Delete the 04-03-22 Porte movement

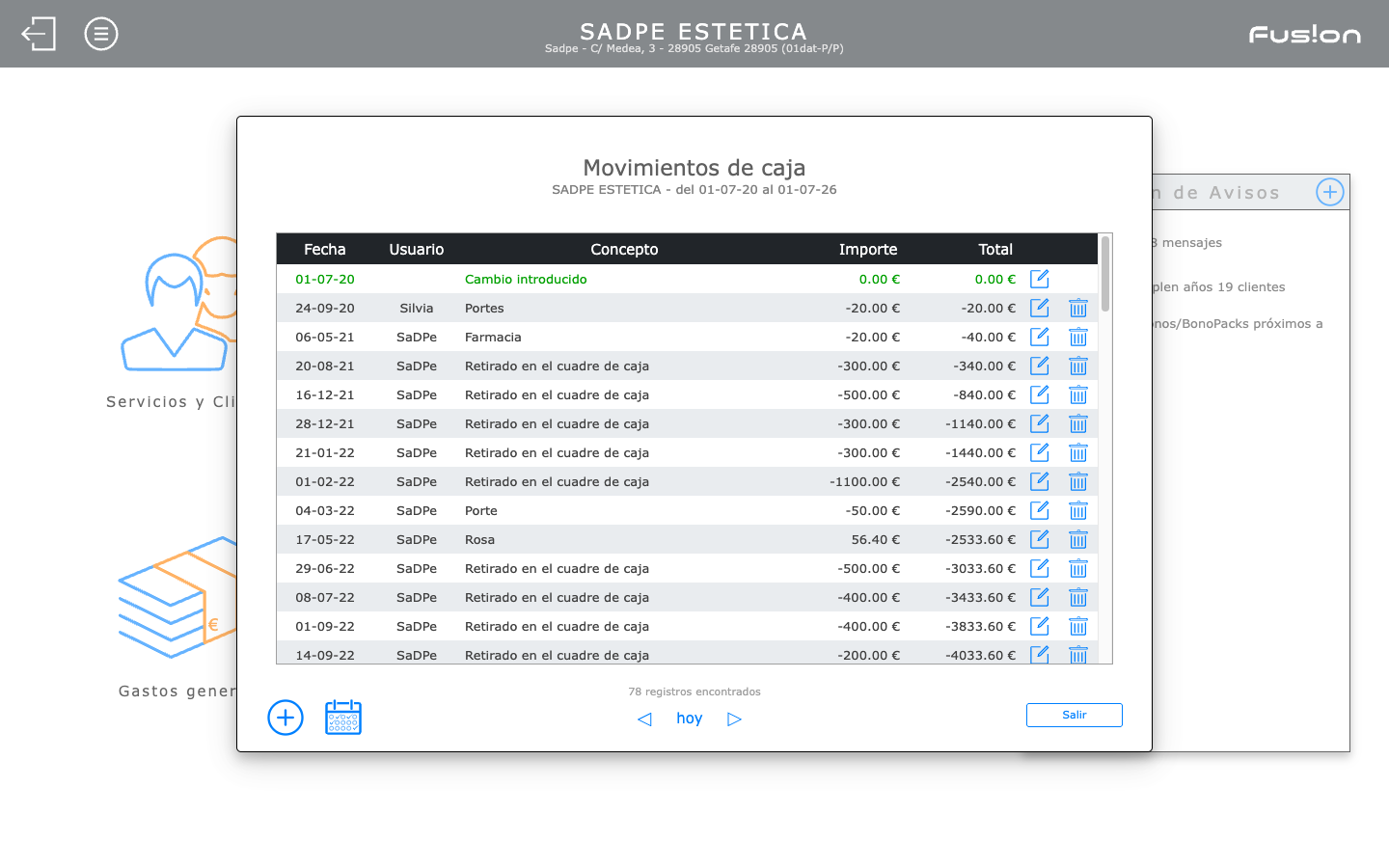[x=1078, y=510]
